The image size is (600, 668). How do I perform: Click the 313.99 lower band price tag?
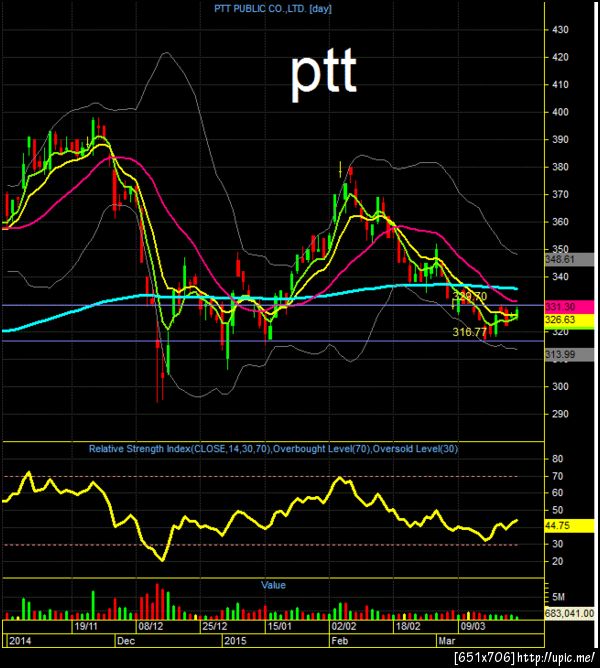click(x=569, y=354)
